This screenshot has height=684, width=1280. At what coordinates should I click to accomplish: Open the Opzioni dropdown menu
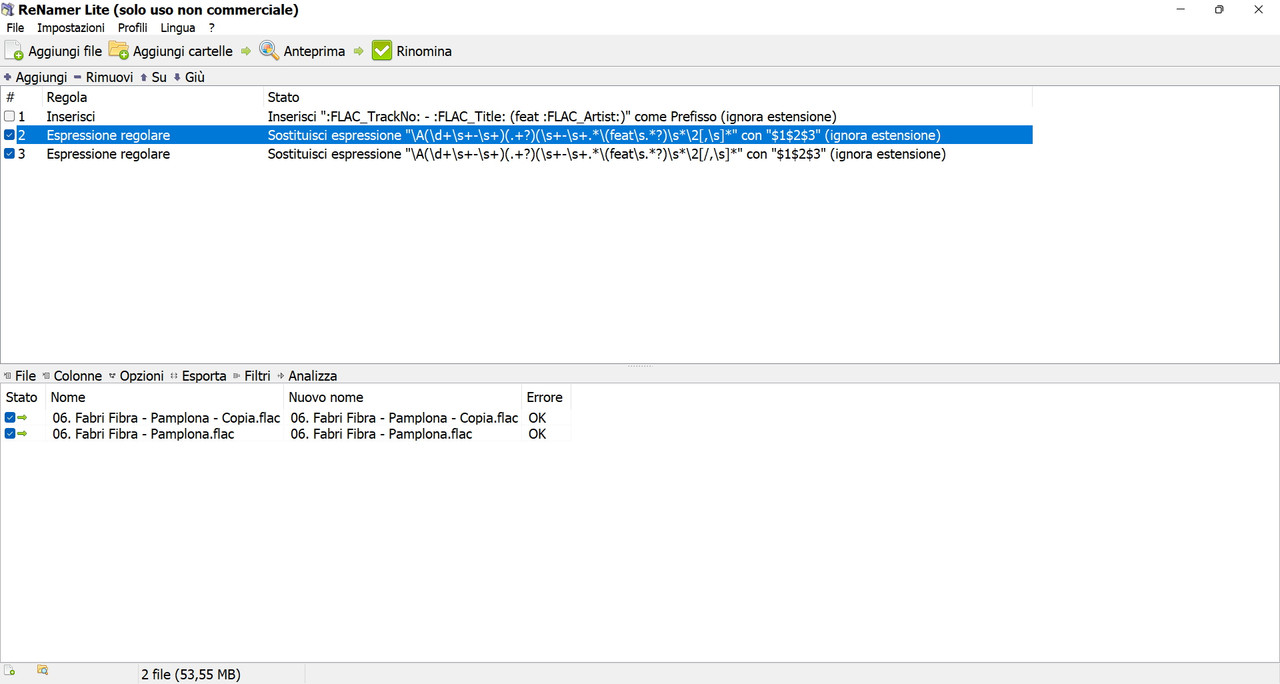coord(137,376)
